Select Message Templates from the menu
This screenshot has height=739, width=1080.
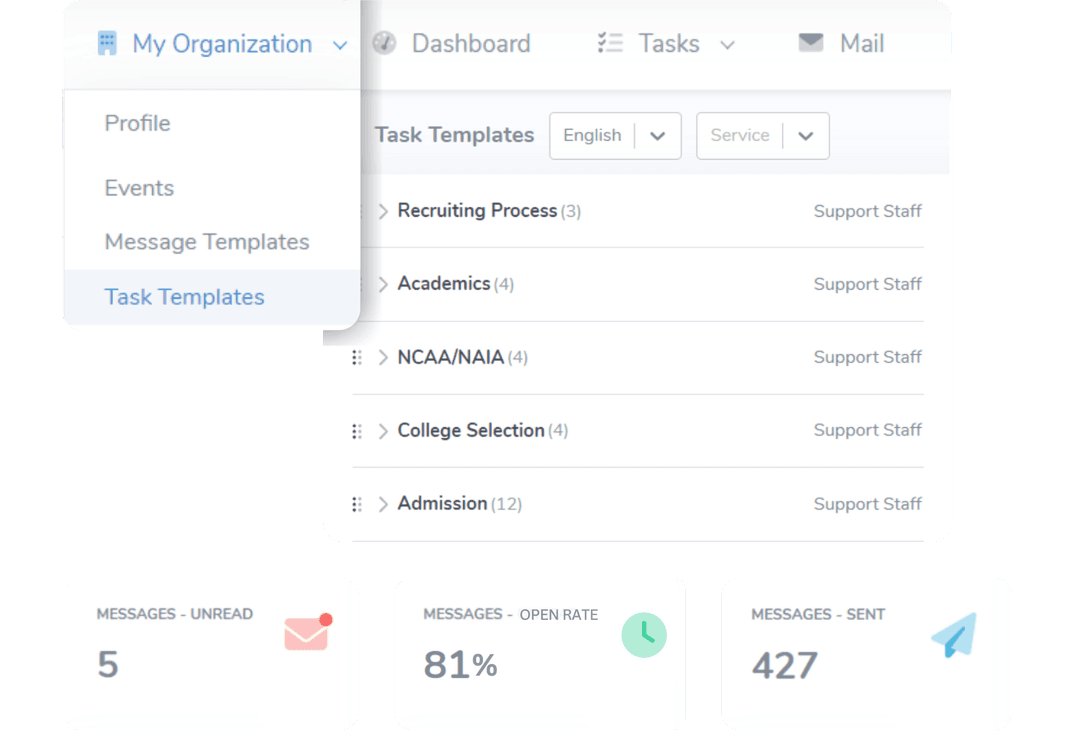tap(206, 241)
